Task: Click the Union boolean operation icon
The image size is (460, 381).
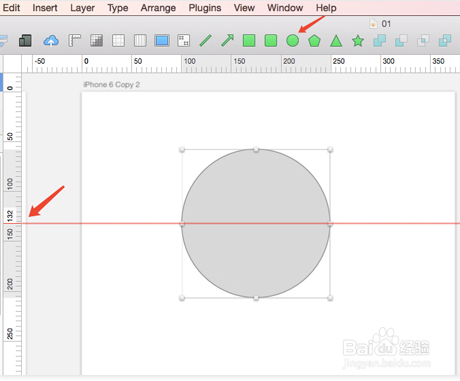Action: (x=380, y=41)
